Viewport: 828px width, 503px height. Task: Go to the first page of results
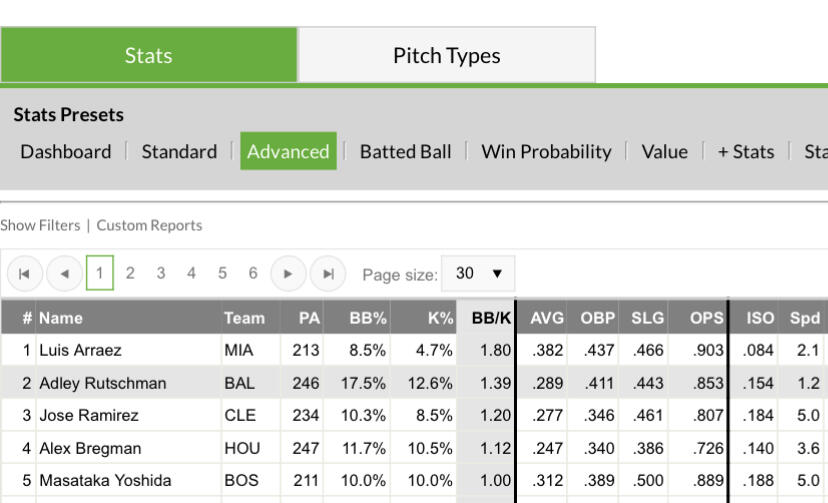click(x=24, y=273)
